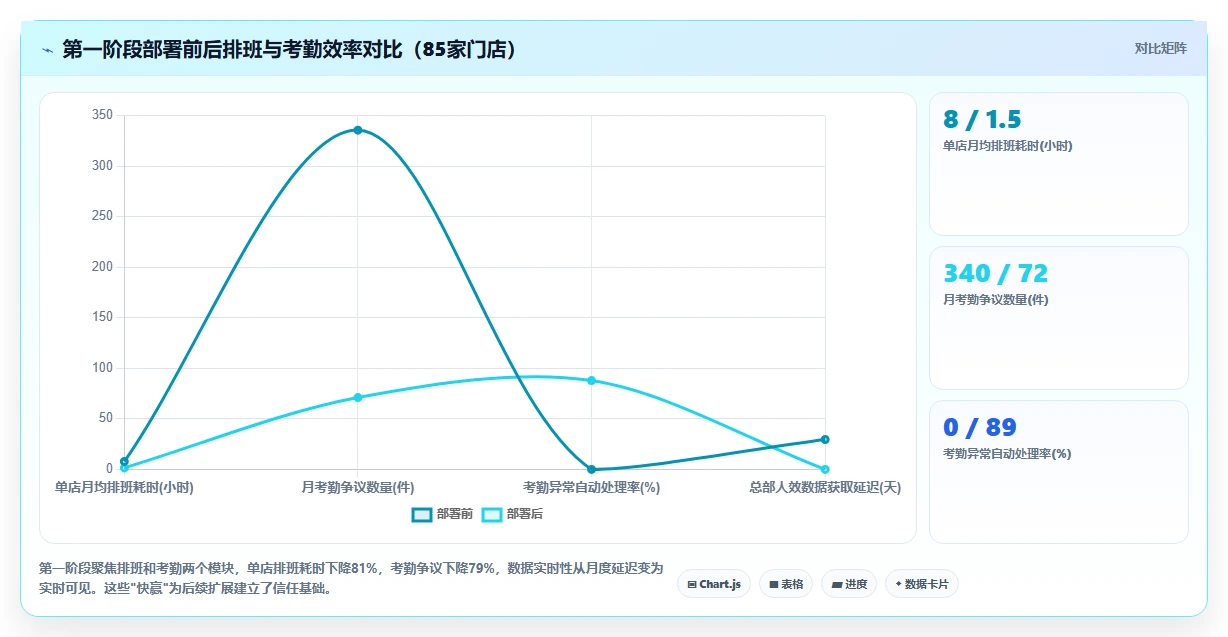Click the 数据卡片 tag
The height and width of the screenshot is (637, 1228).
click(x=922, y=584)
